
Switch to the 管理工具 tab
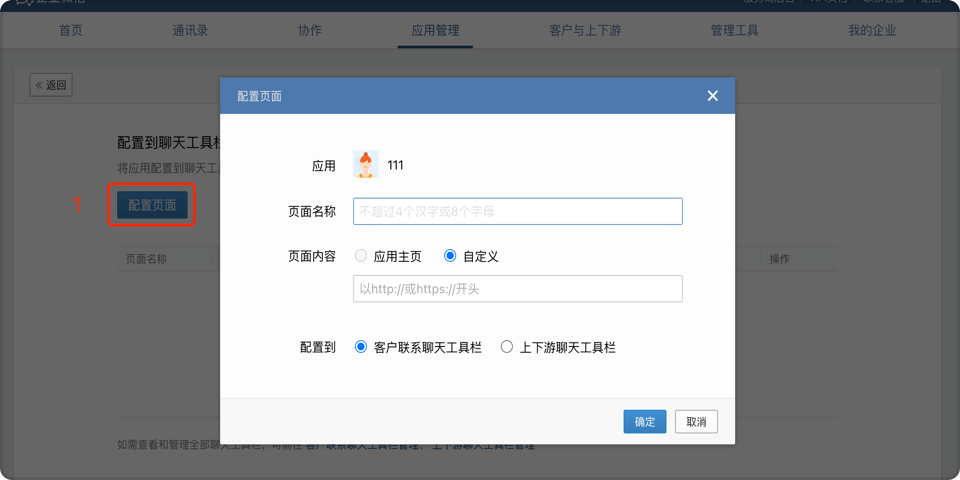tap(734, 30)
